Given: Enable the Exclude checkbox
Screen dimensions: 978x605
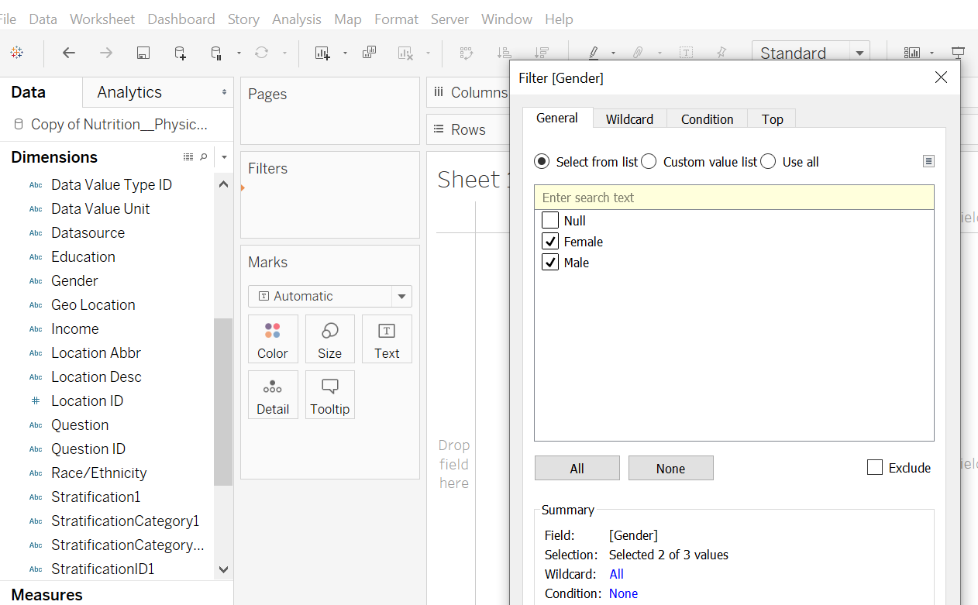Looking at the screenshot, I should [875, 468].
